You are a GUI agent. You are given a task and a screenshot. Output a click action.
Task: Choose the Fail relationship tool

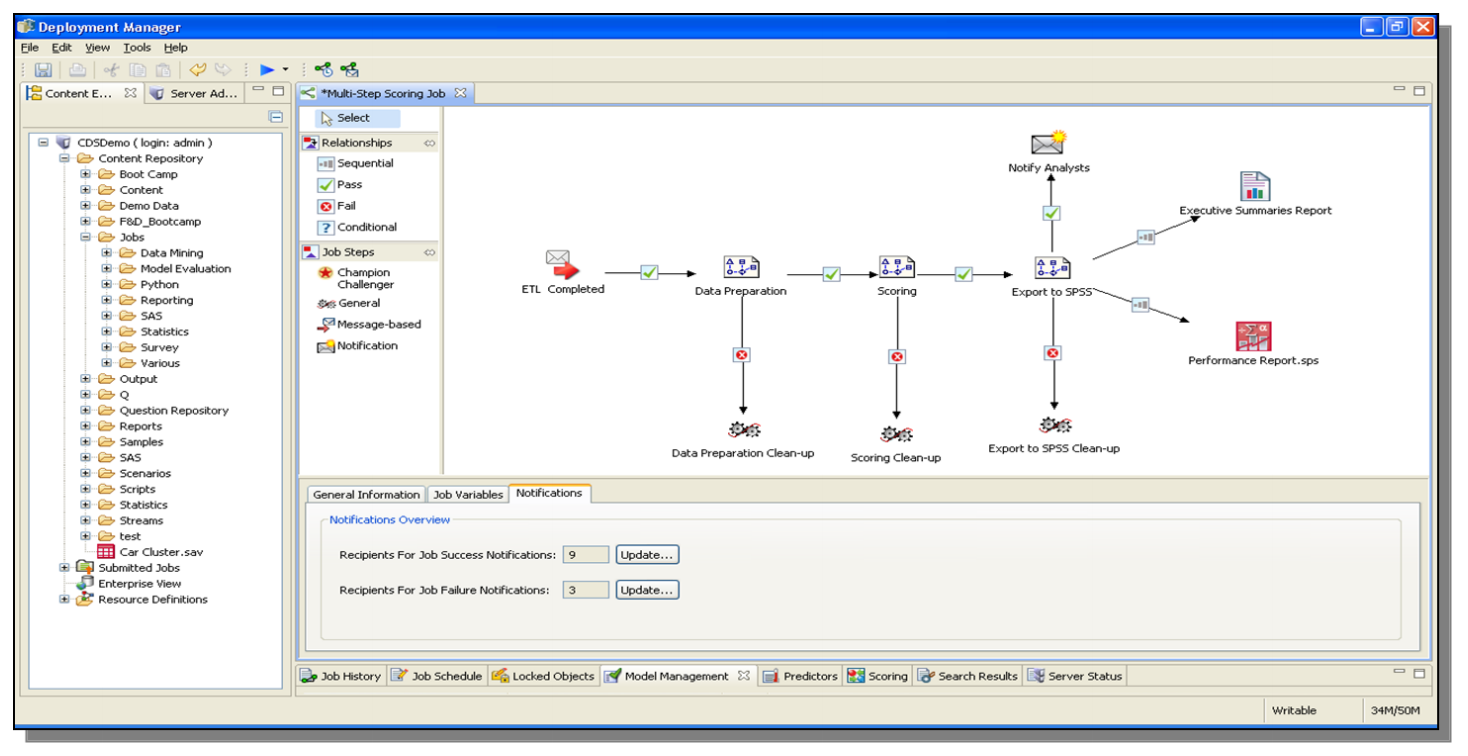click(337, 206)
